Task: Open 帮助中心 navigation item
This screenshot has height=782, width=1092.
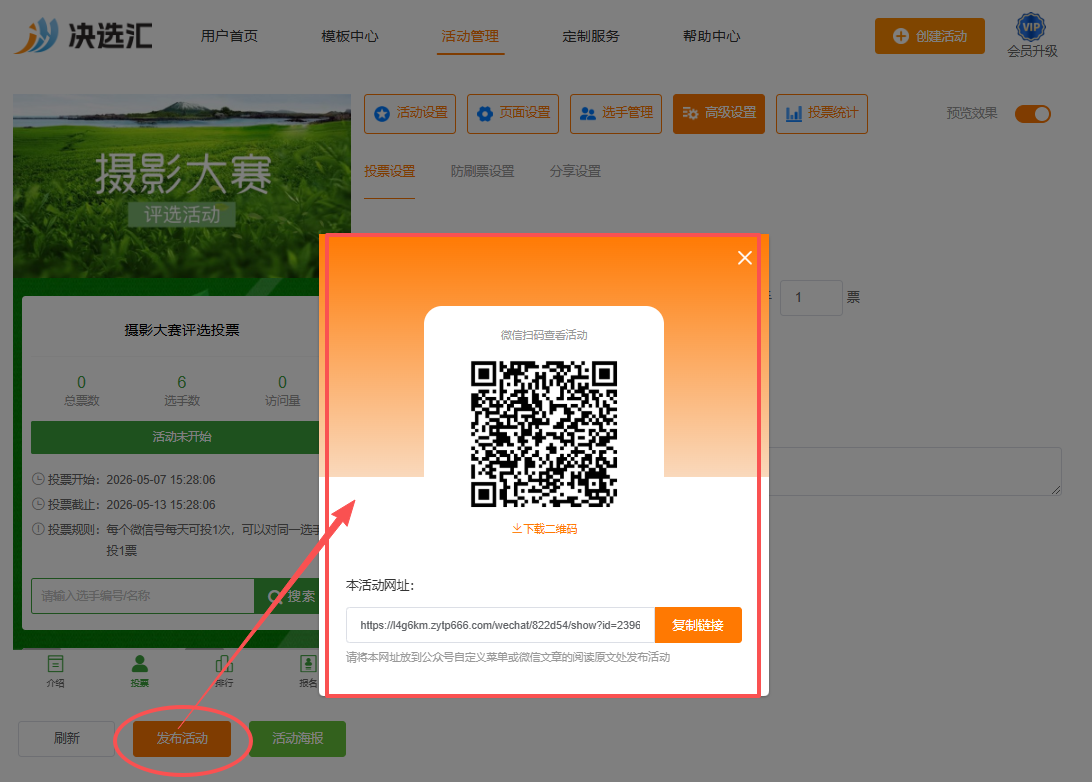Action: 711,36
